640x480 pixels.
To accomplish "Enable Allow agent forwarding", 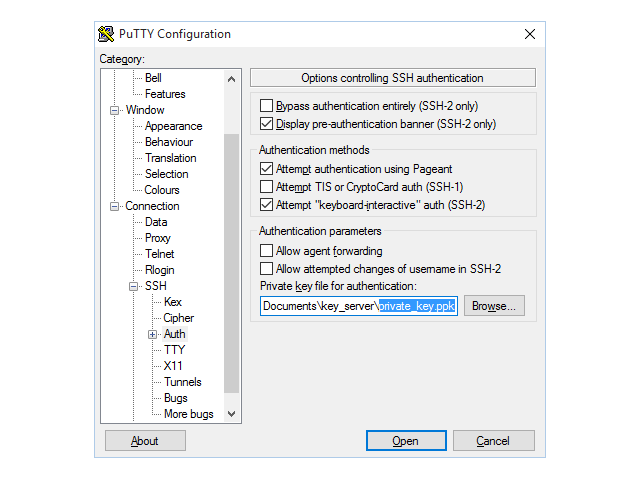I will (x=267, y=251).
